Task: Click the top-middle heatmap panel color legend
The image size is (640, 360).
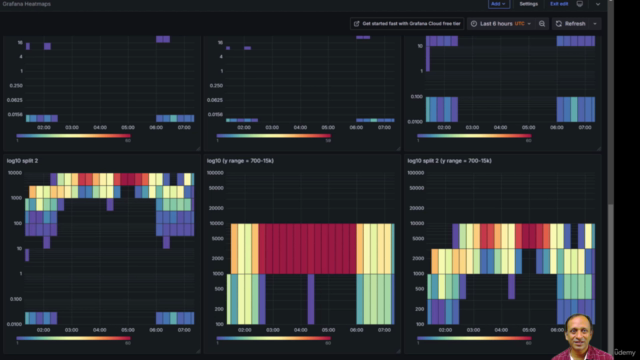Action: tap(273, 136)
